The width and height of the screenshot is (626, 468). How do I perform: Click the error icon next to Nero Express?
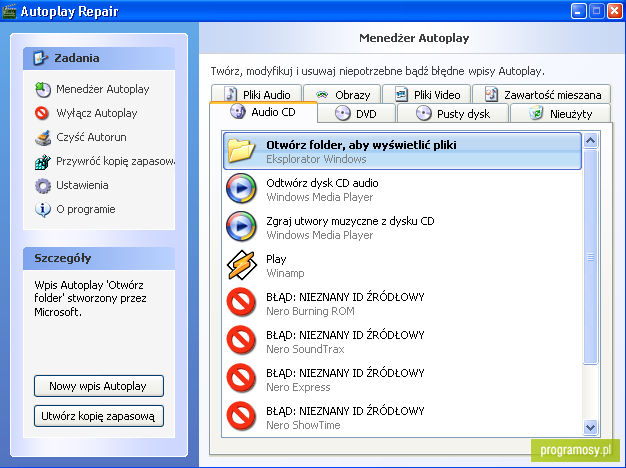[x=241, y=378]
